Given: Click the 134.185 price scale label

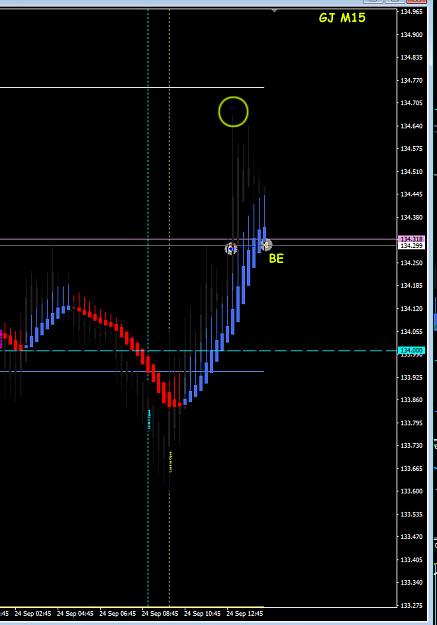Looking at the screenshot, I should coord(411,285).
